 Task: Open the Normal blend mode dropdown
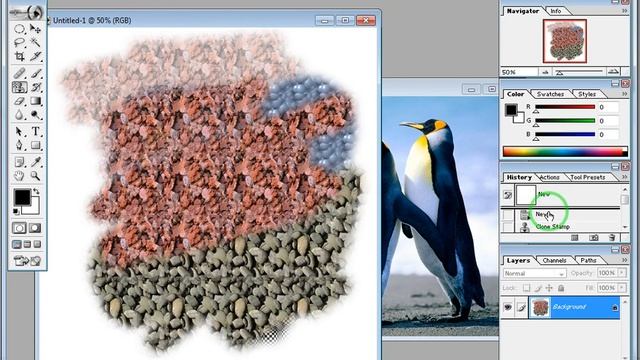click(x=534, y=273)
